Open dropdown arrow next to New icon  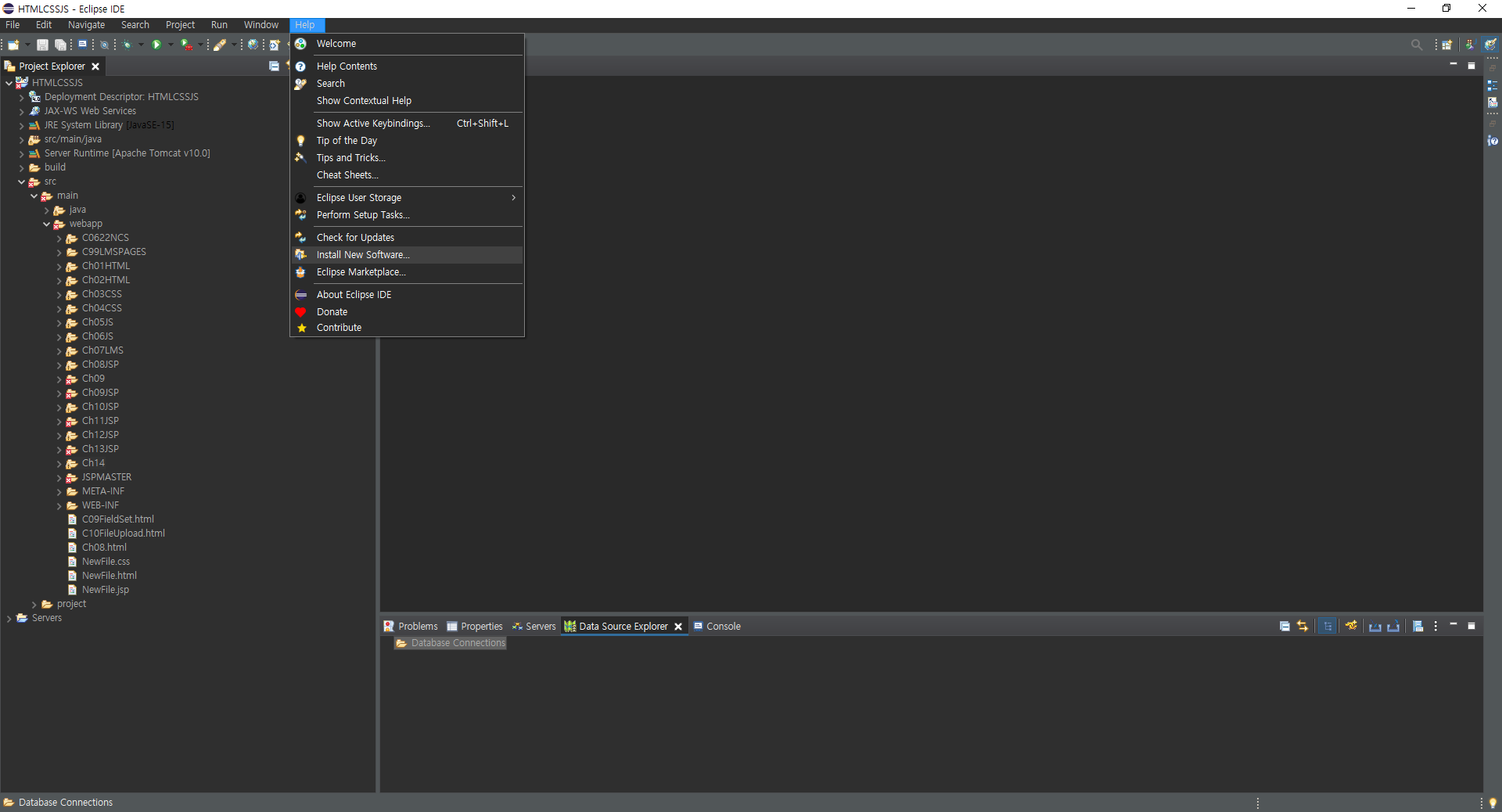(27, 45)
